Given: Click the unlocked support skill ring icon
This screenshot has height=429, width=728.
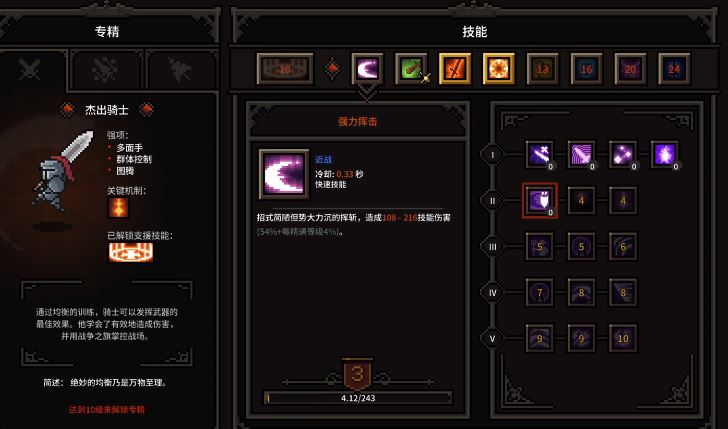Looking at the screenshot, I should [x=131, y=252].
